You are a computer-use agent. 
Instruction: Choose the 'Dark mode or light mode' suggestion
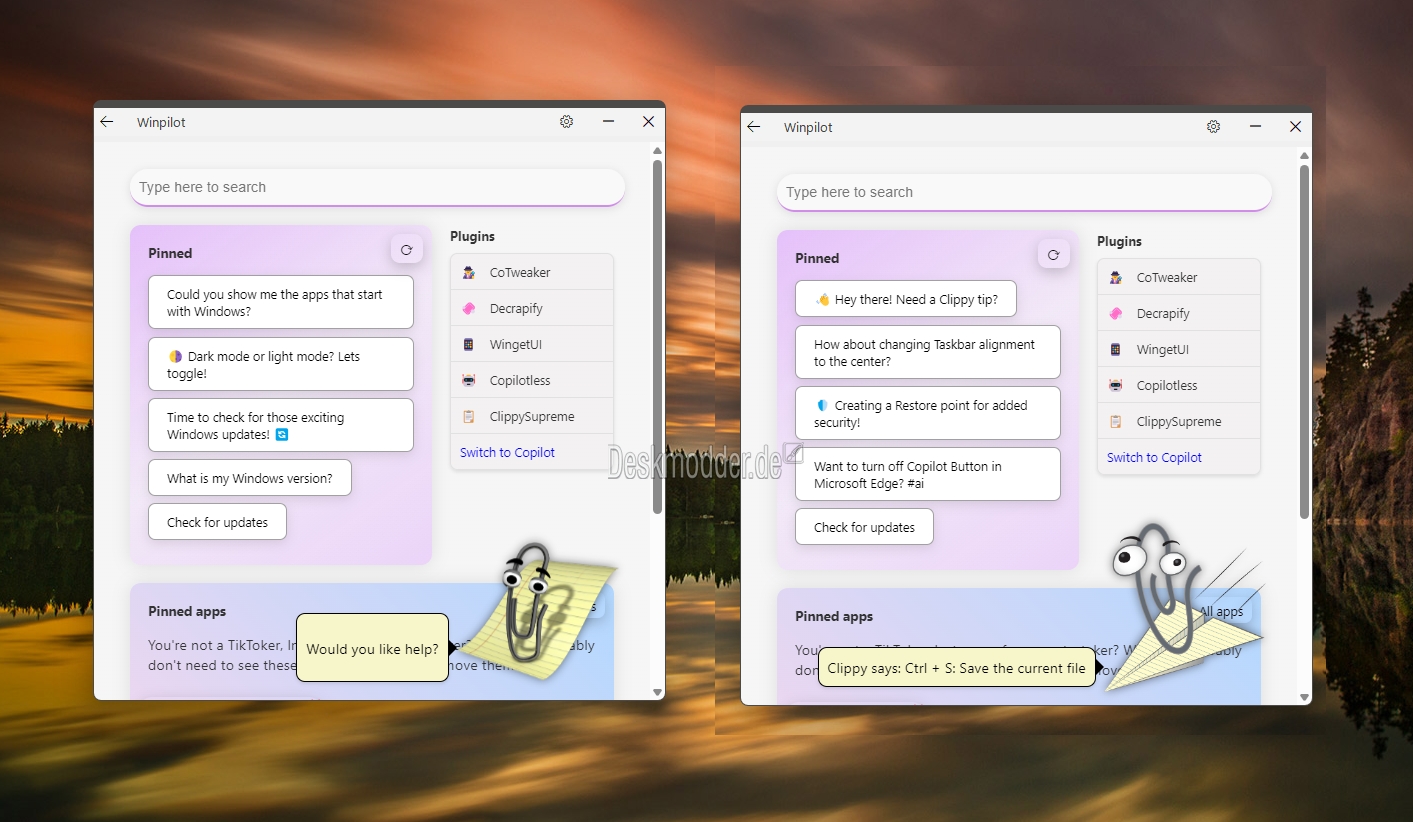click(x=281, y=364)
